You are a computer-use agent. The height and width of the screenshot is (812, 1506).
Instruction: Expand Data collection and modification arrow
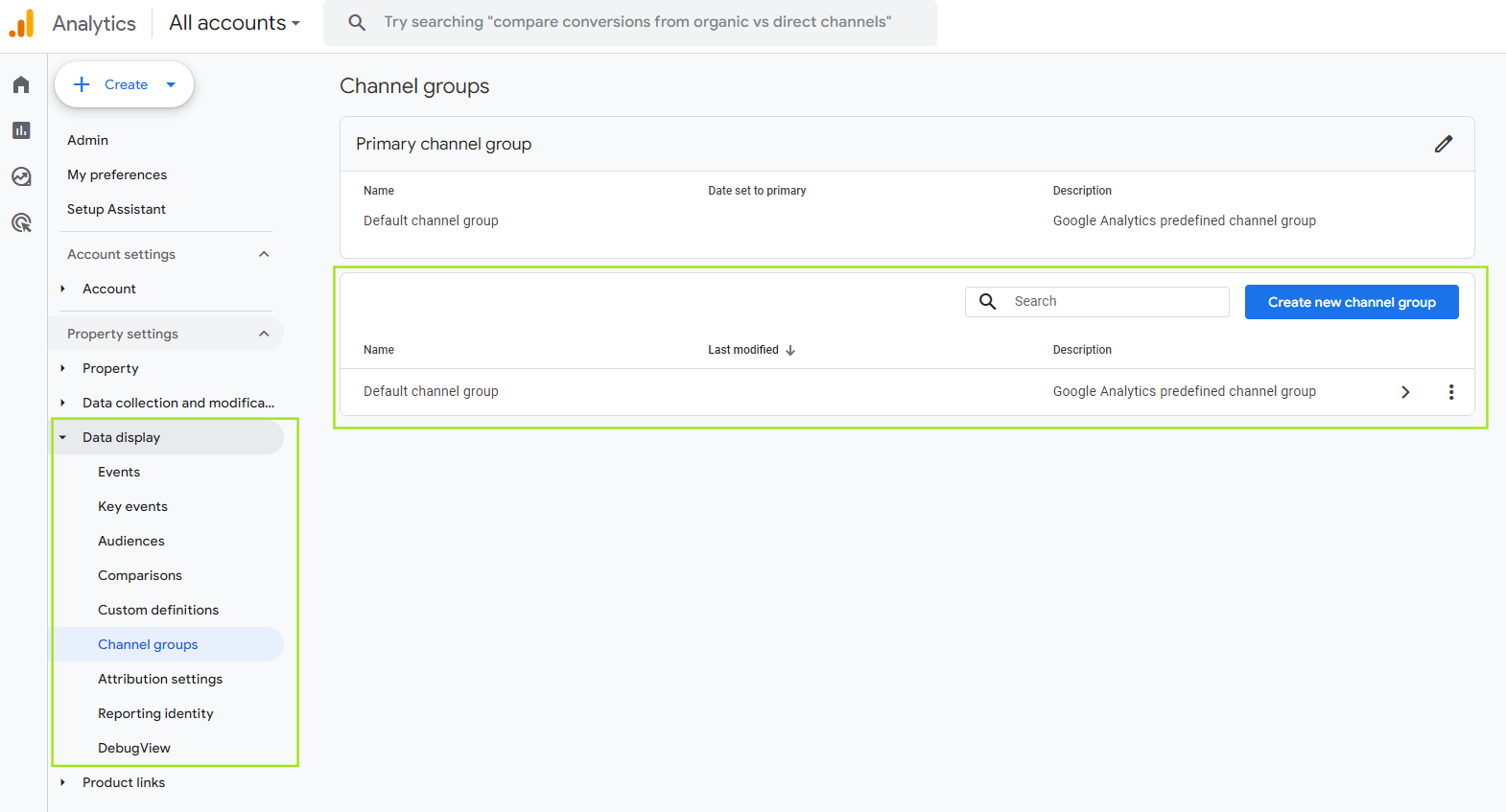(x=63, y=403)
